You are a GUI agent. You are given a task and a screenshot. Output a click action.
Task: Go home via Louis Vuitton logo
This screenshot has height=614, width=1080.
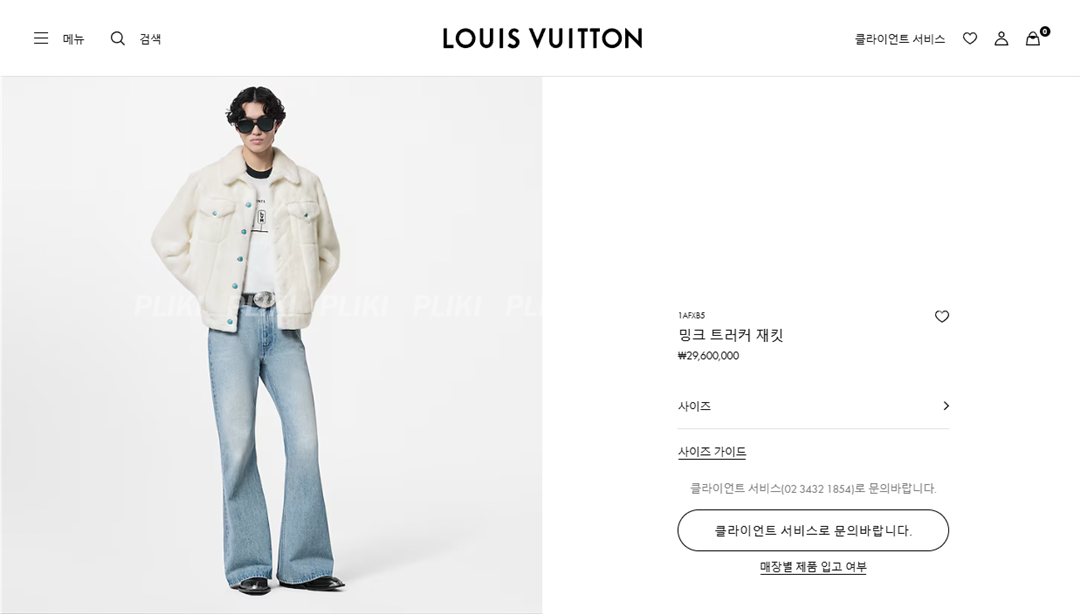pos(542,38)
